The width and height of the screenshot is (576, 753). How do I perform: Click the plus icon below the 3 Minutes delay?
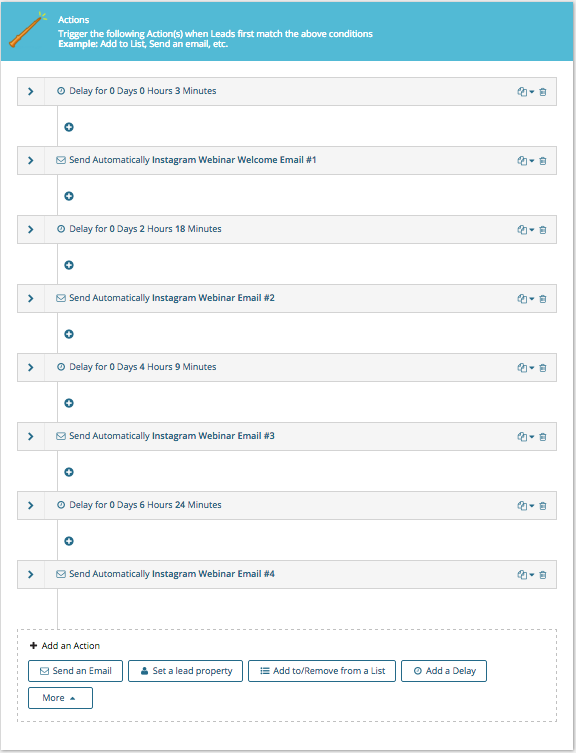coord(69,127)
